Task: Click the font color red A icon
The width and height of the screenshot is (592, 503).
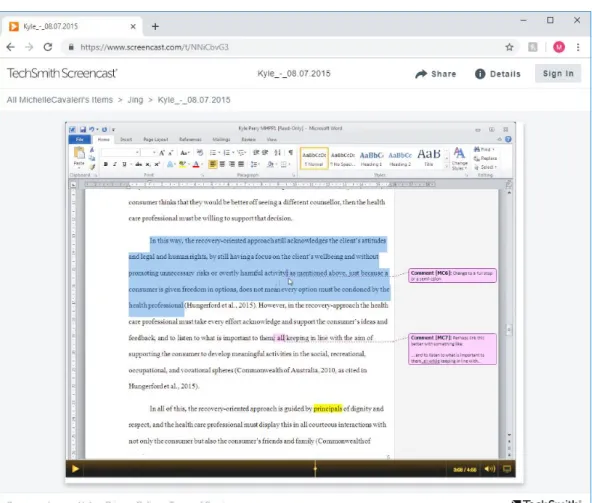Action: tap(196, 164)
